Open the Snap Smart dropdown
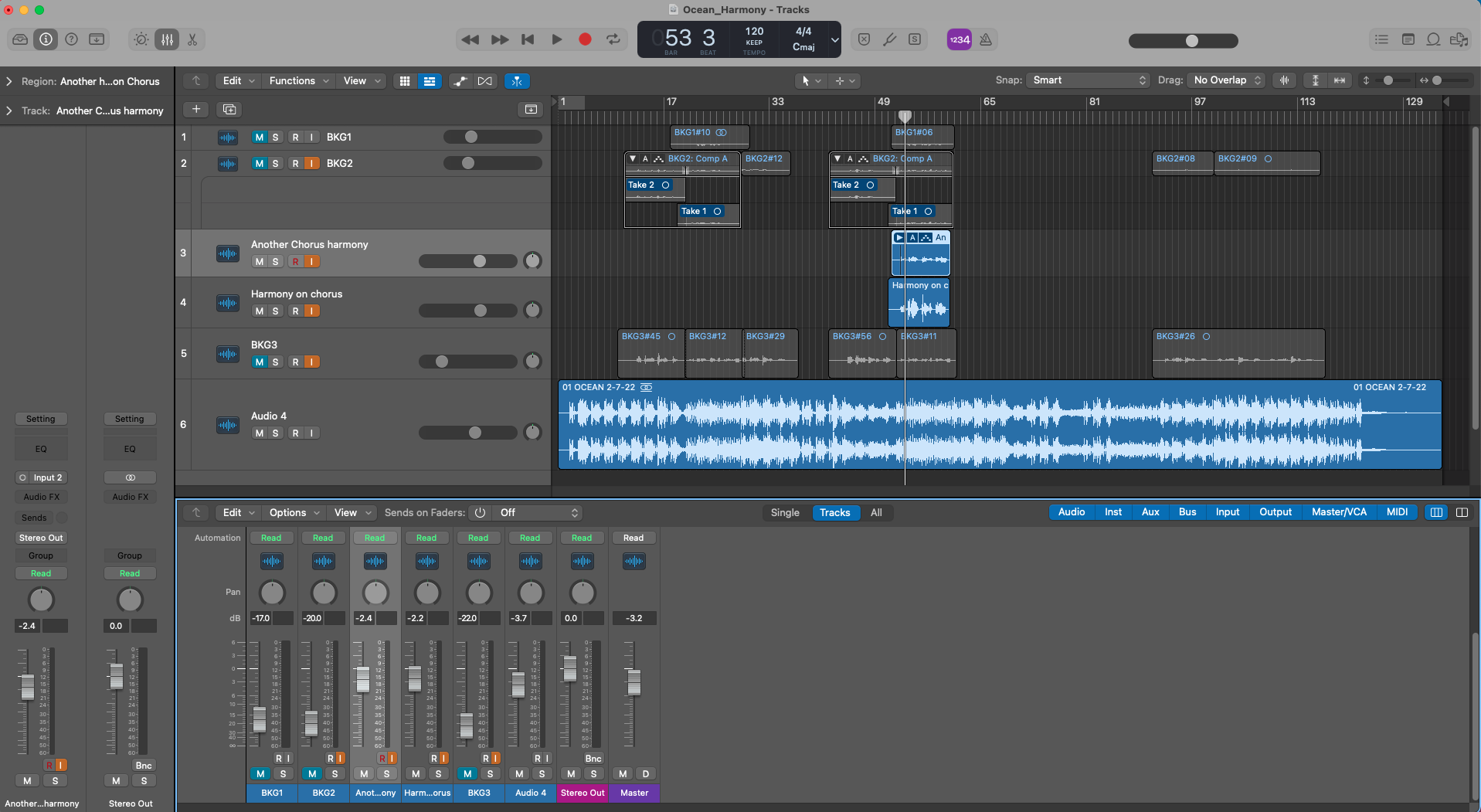1481x812 pixels. 1089,80
